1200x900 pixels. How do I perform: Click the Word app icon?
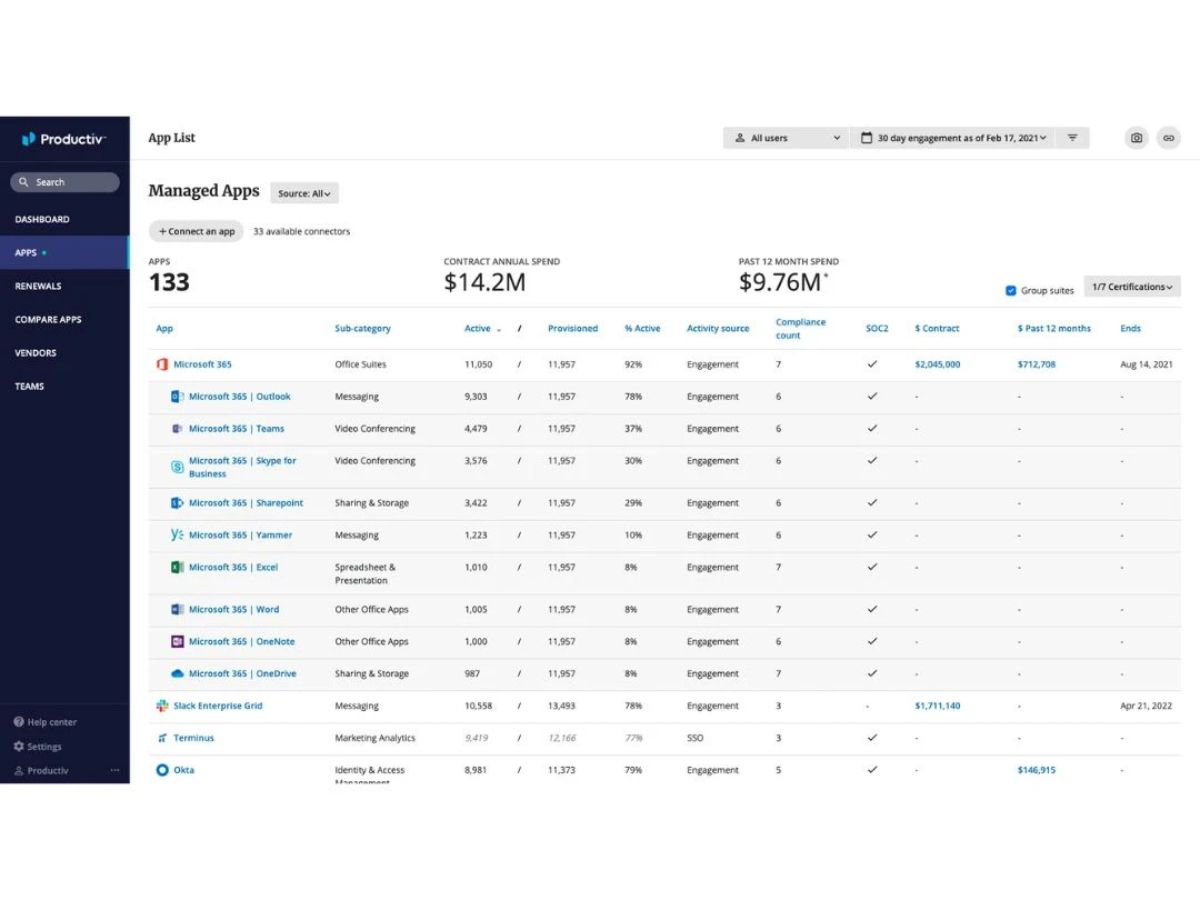tap(177, 609)
